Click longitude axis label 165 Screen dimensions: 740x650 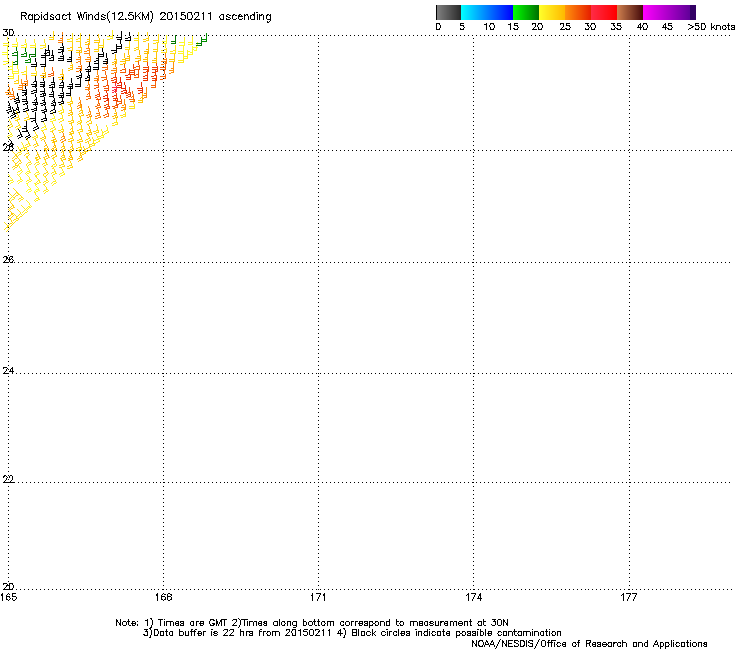tap(8, 598)
